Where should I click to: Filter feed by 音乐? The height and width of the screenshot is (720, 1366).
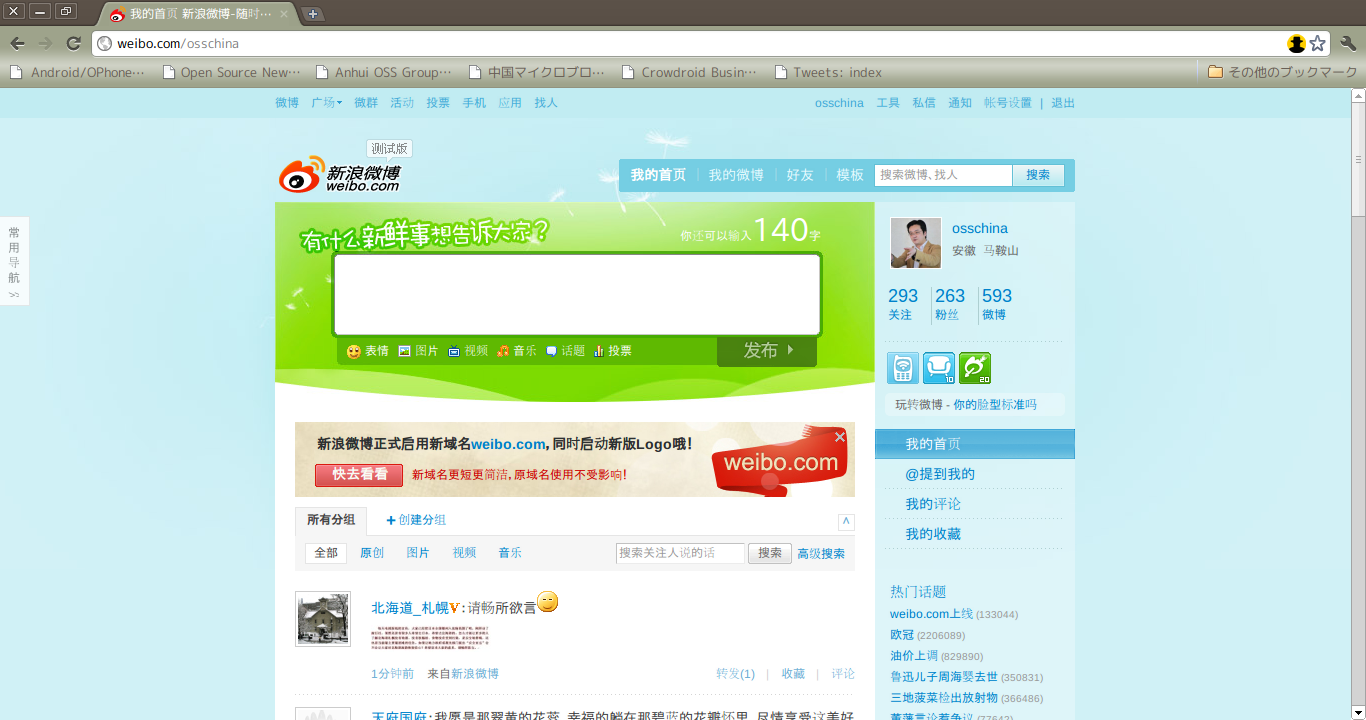click(x=510, y=553)
